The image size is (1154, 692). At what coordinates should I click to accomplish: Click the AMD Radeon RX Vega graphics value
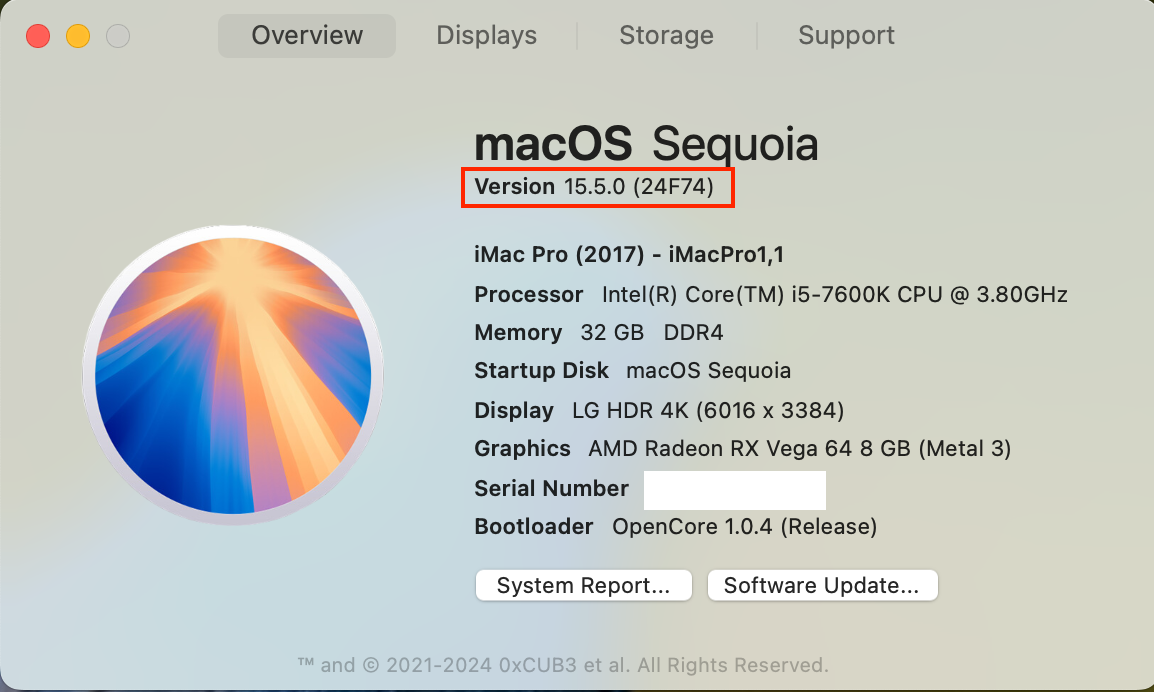(799, 449)
